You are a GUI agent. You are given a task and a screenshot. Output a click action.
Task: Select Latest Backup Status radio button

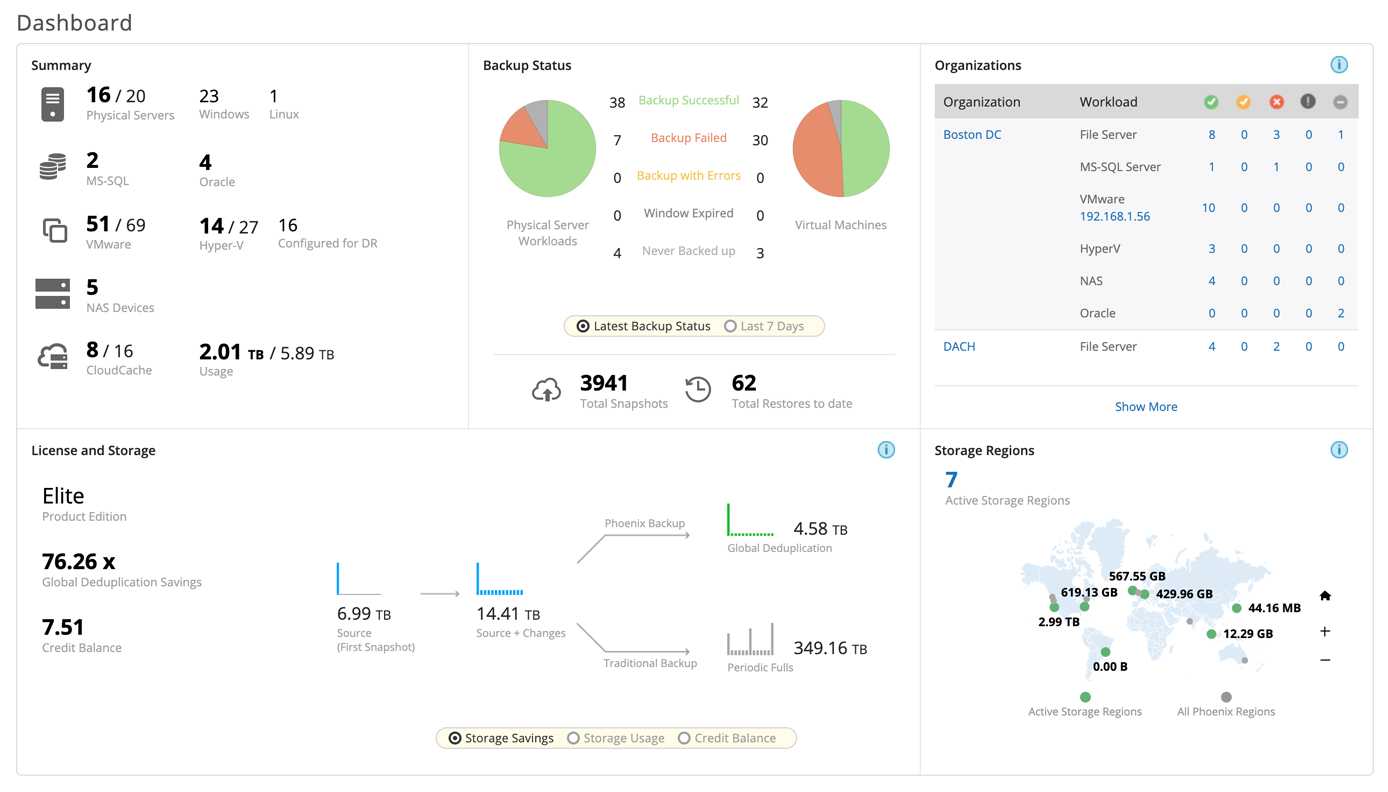click(583, 326)
